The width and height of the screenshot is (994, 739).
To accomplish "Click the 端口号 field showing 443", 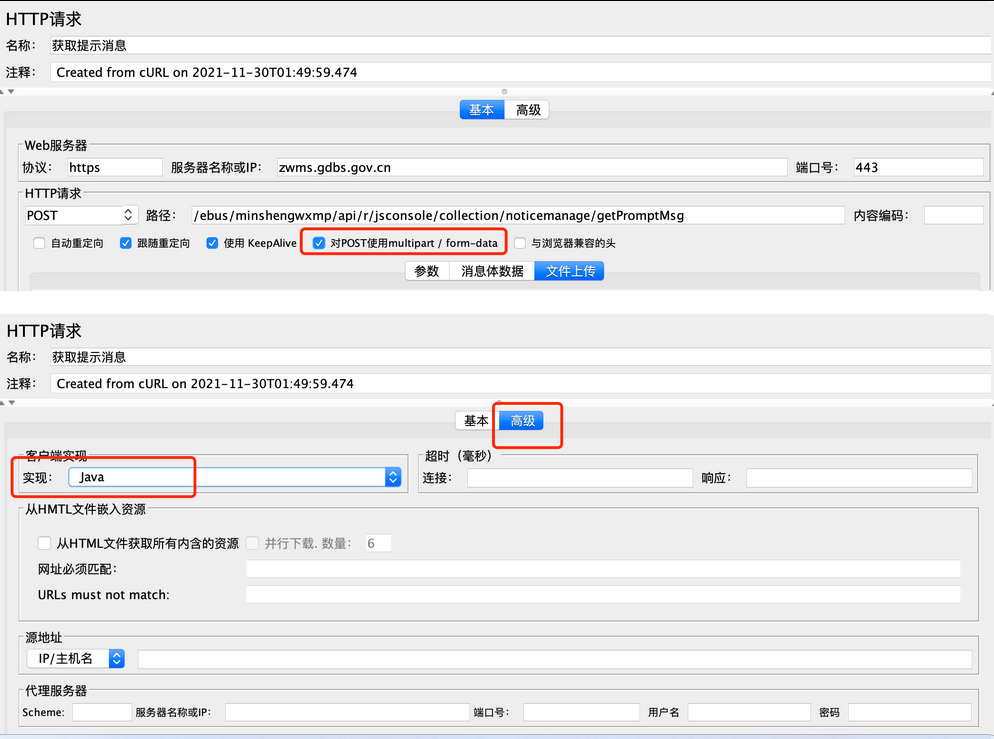I will point(918,167).
